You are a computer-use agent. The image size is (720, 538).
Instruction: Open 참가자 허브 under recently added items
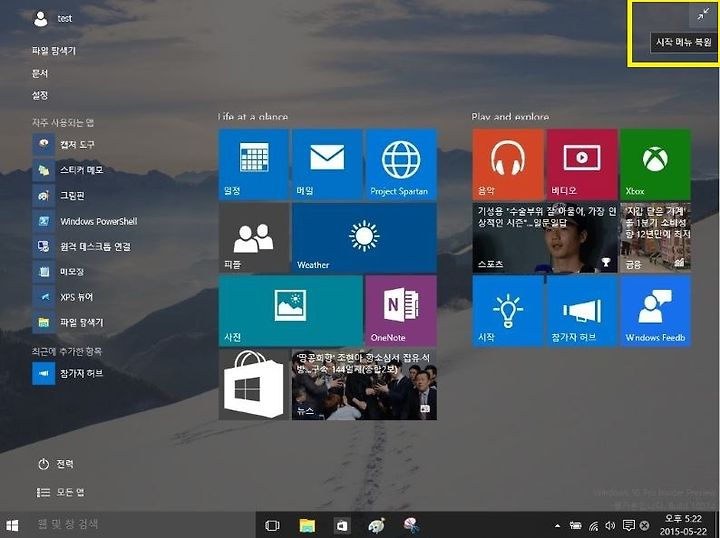pos(68,373)
